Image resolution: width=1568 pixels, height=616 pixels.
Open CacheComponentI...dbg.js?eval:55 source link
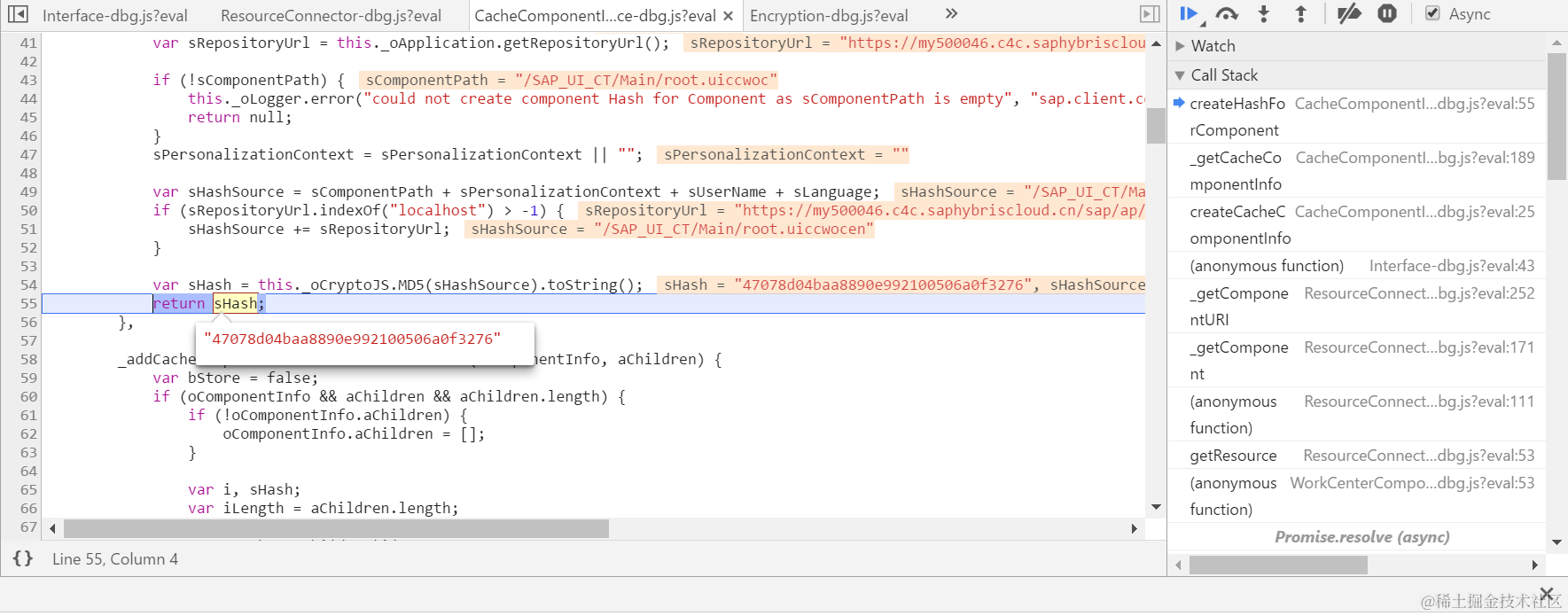pos(1415,104)
